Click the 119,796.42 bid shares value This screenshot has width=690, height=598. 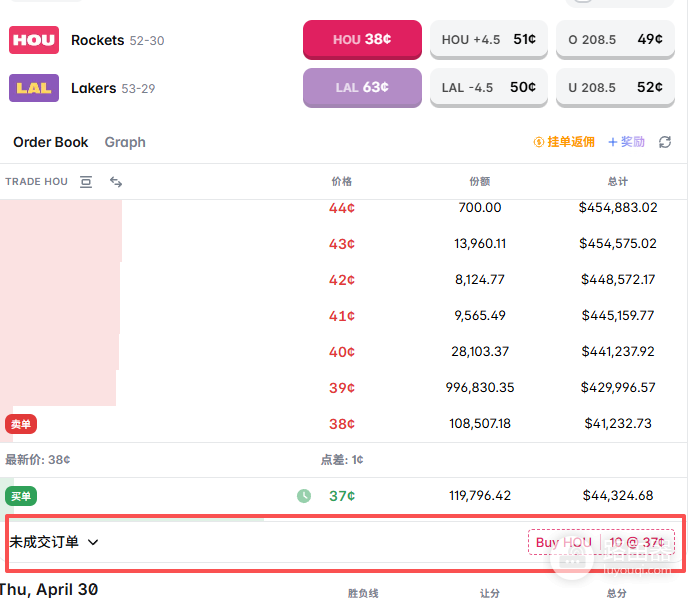pyautogui.click(x=480, y=496)
